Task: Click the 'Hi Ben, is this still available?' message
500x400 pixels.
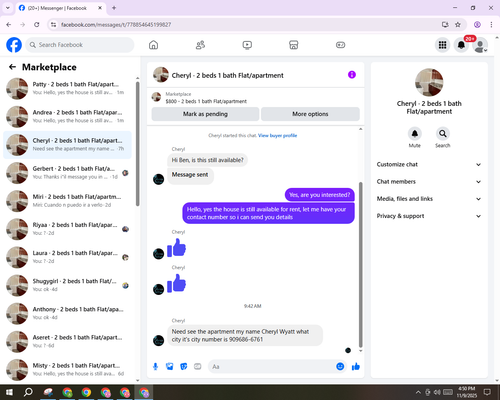Action: pyautogui.click(x=207, y=160)
